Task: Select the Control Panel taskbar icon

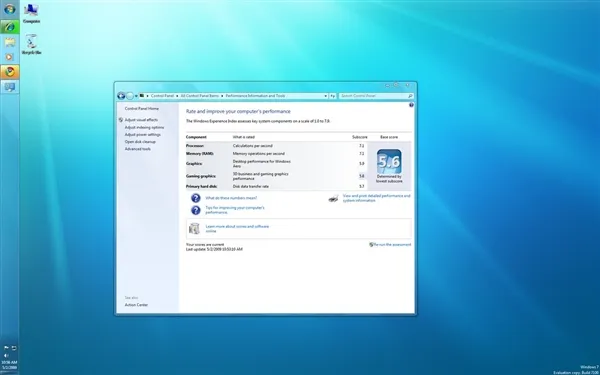Action: 10,87
